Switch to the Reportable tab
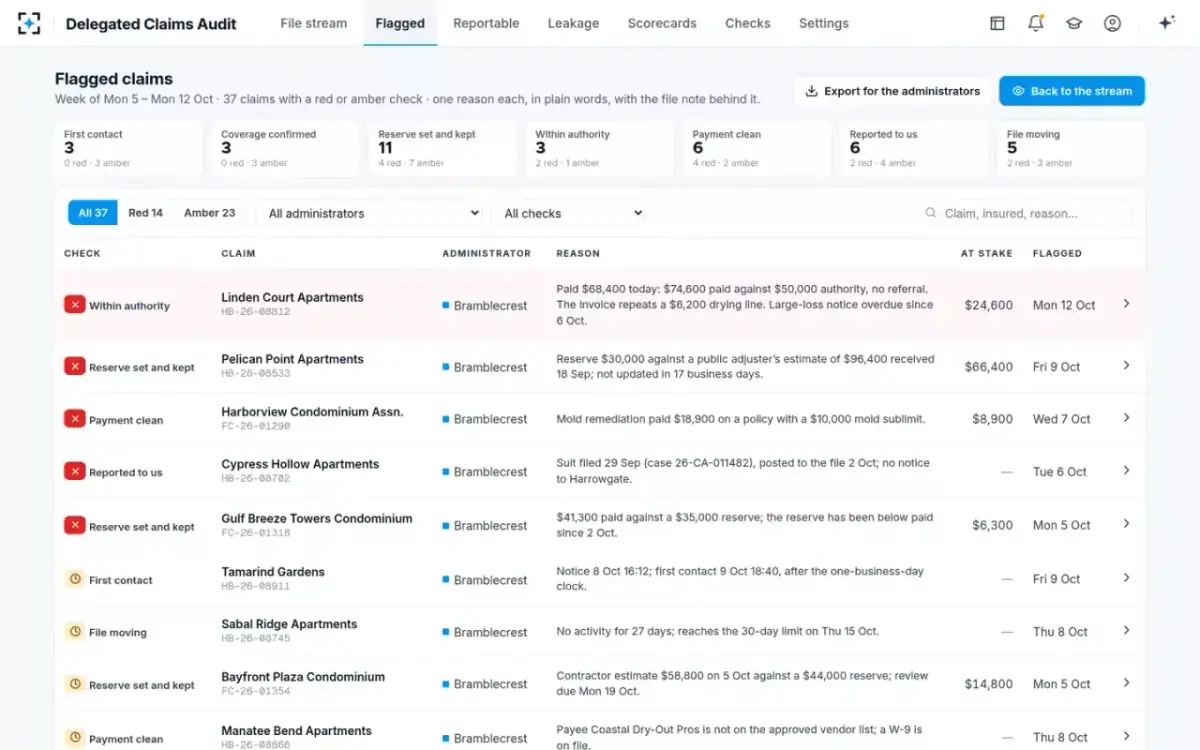 [486, 23]
